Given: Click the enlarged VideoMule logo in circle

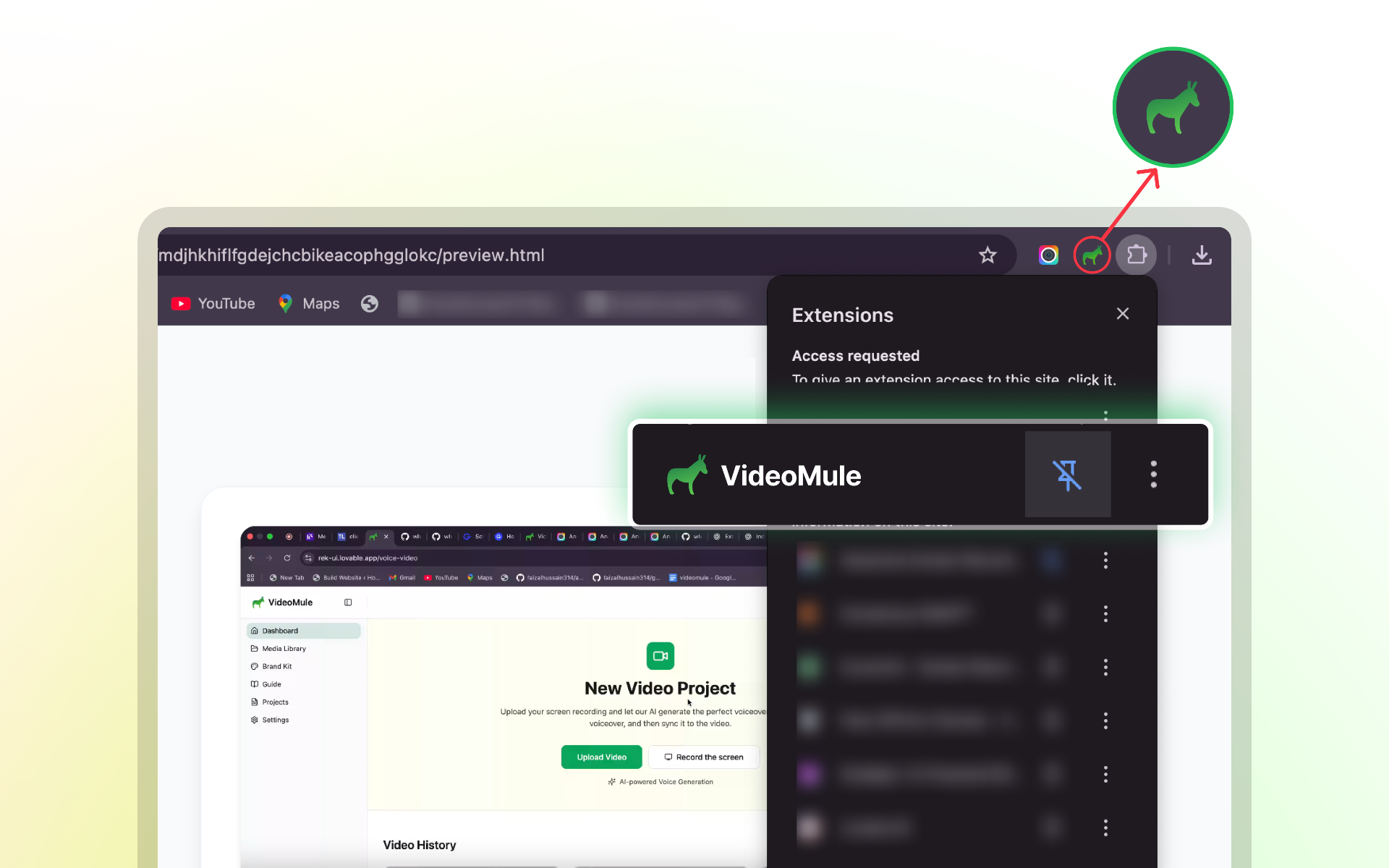Looking at the screenshot, I should 1172,108.
